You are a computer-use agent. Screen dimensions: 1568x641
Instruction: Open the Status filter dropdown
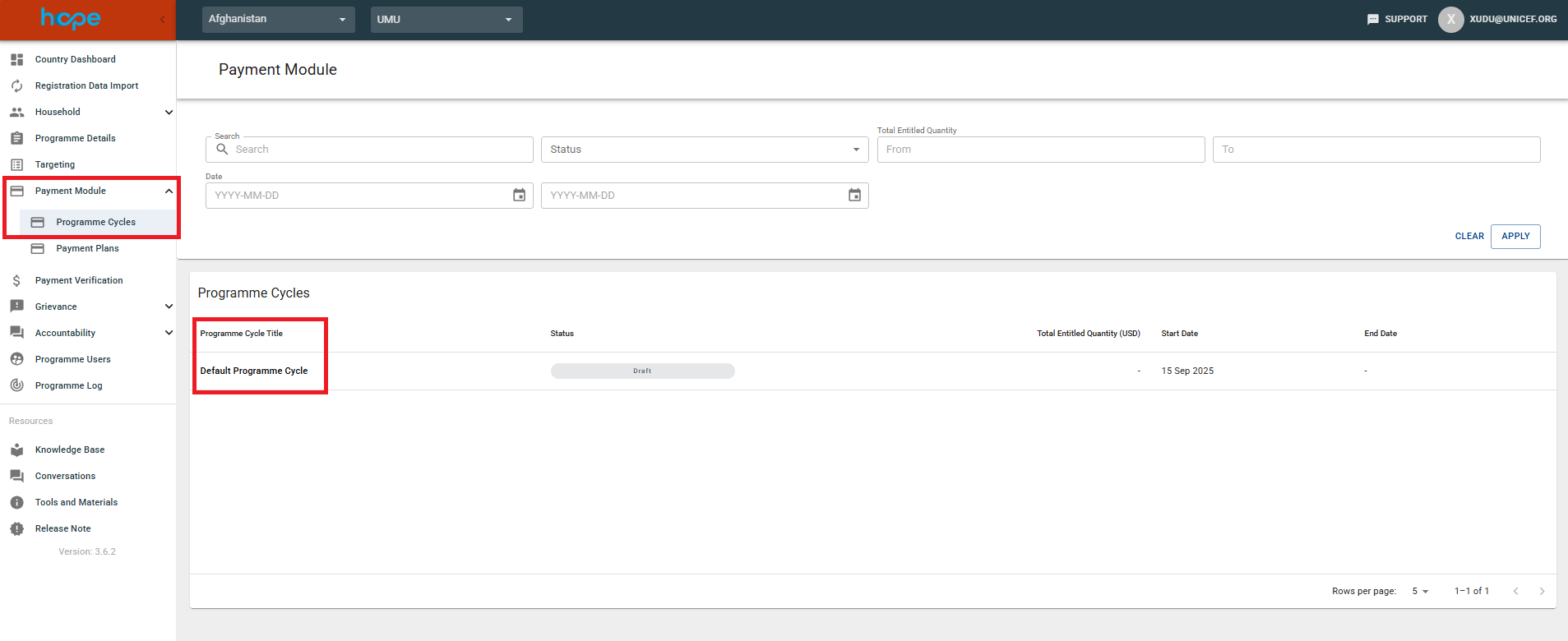(x=704, y=150)
